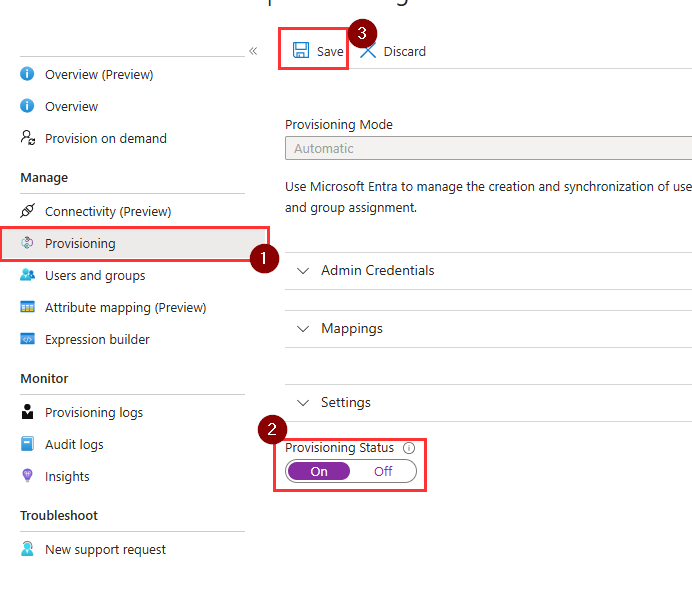
Task: Click the Provision on demand icon
Action: click(27, 138)
